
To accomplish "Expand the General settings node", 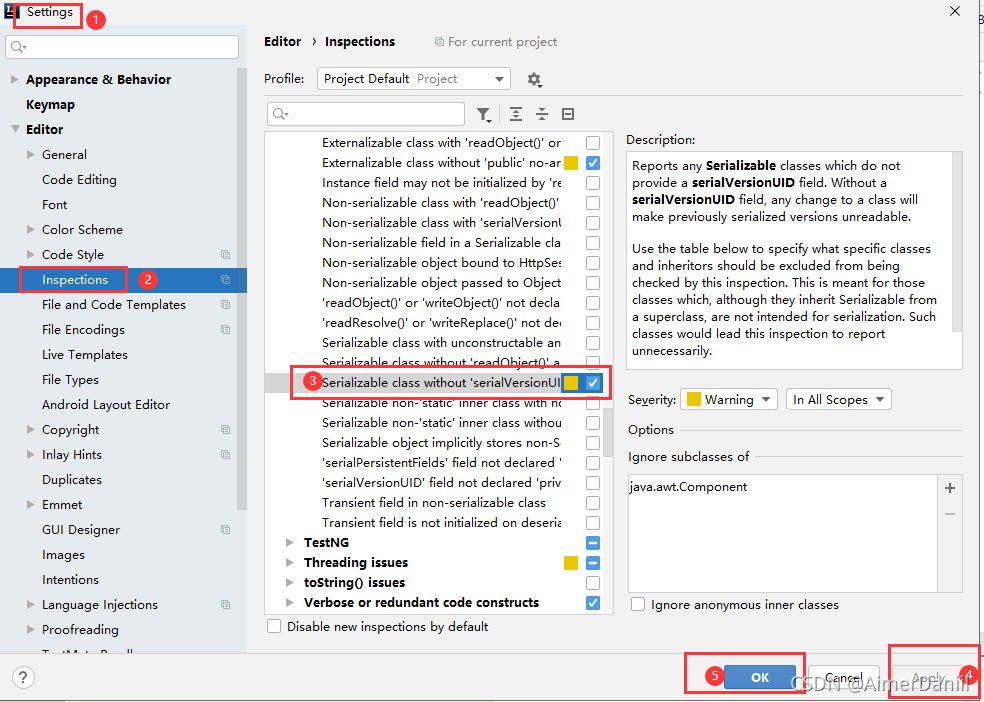I will (31, 154).
